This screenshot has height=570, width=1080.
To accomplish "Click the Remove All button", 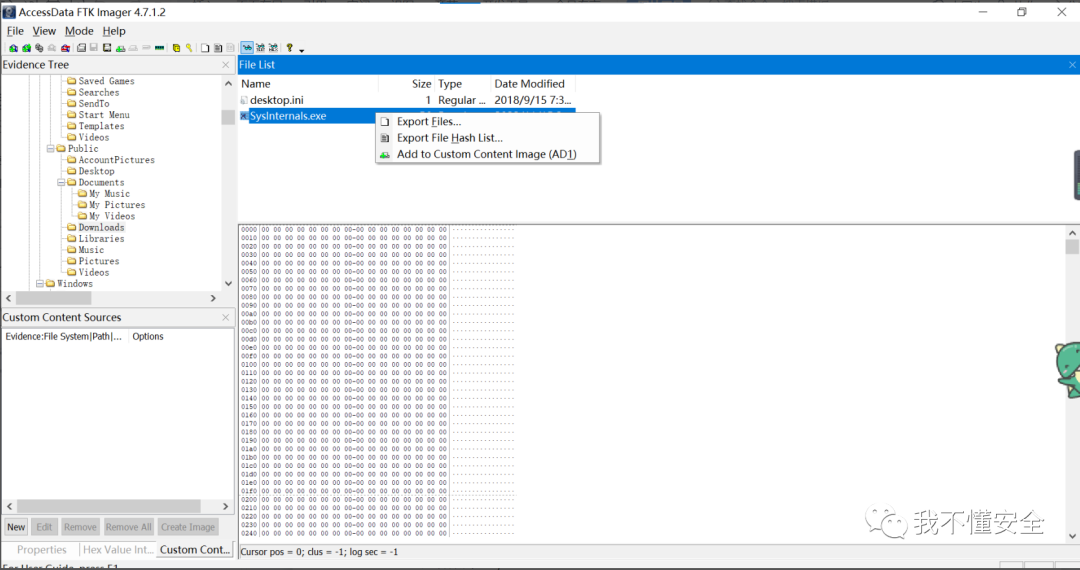I will [128, 527].
